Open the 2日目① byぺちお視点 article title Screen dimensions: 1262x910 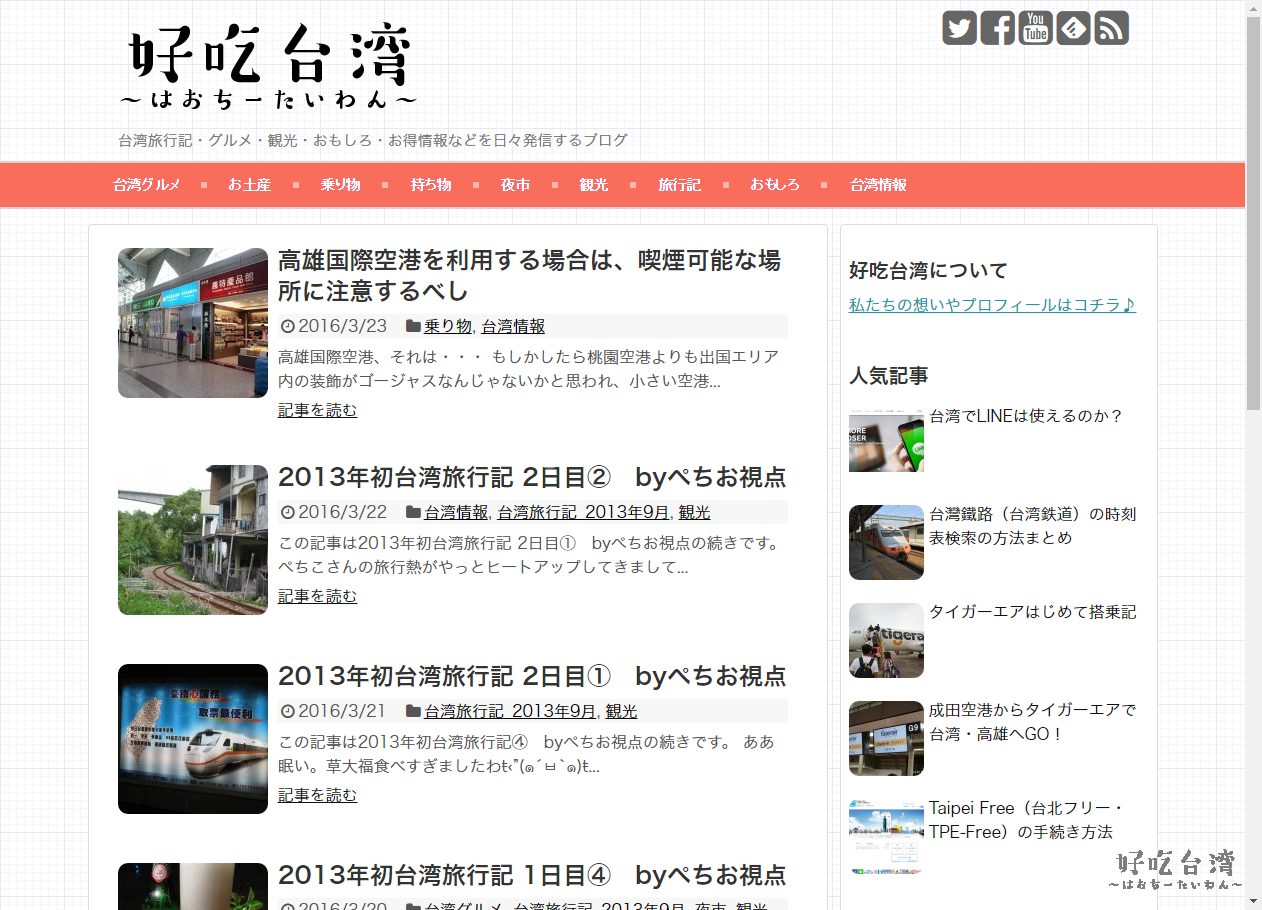[x=532, y=676]
